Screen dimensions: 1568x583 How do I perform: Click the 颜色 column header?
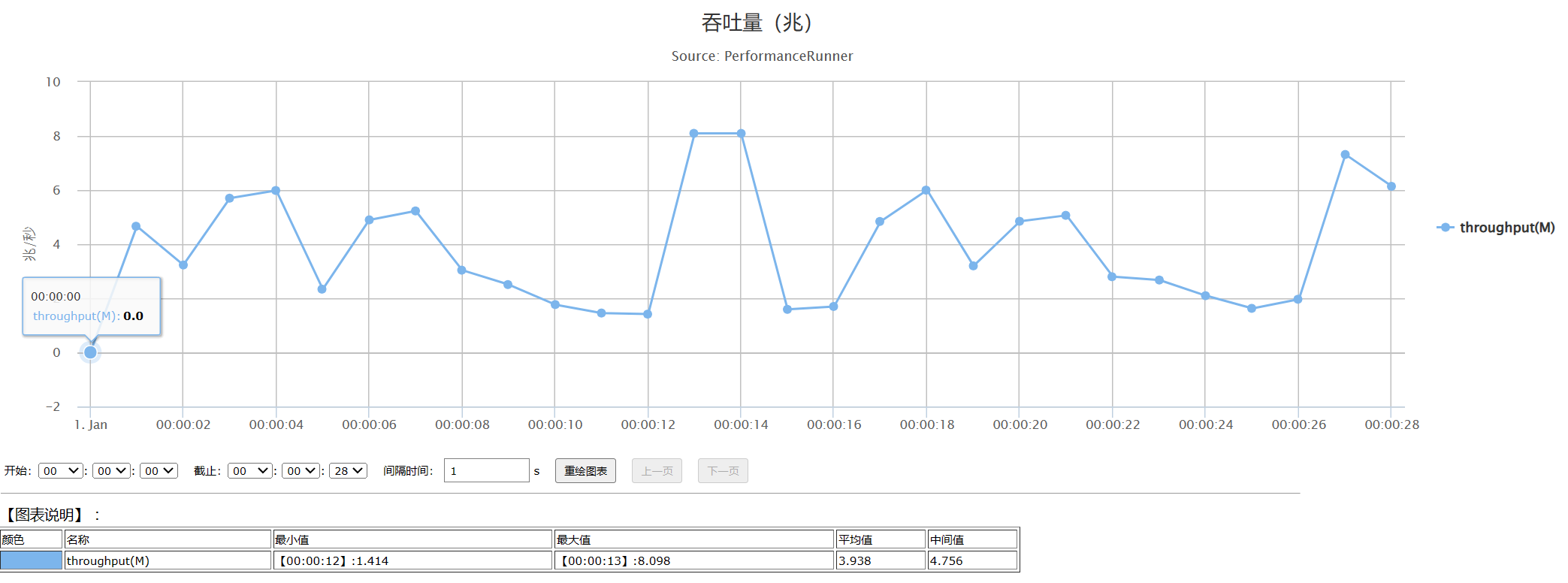tap(31, 539)
